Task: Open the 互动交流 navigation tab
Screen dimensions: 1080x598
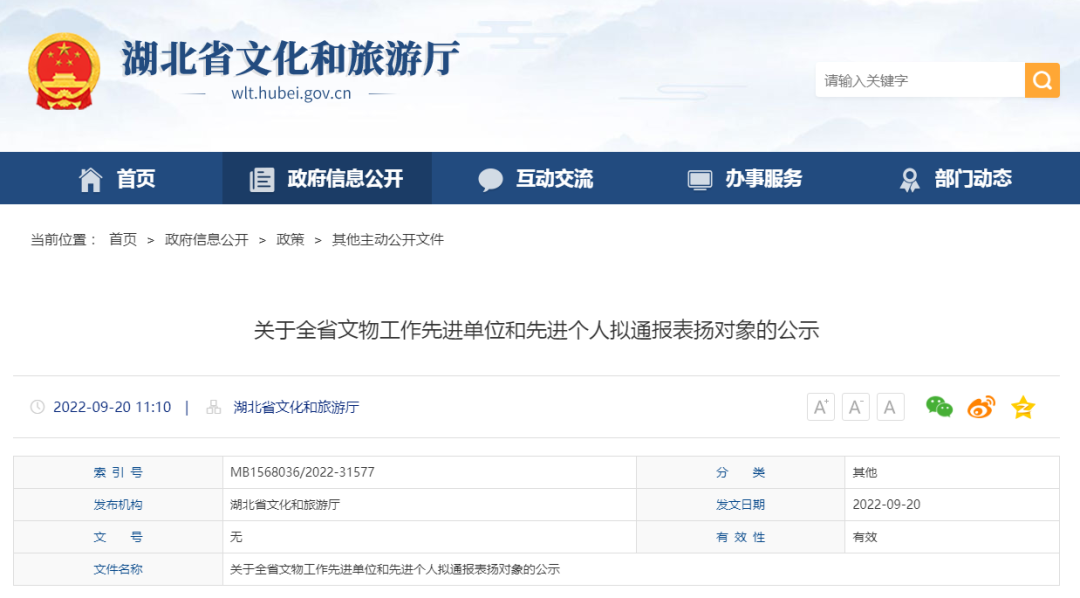Action: click(x=536, y=178)
